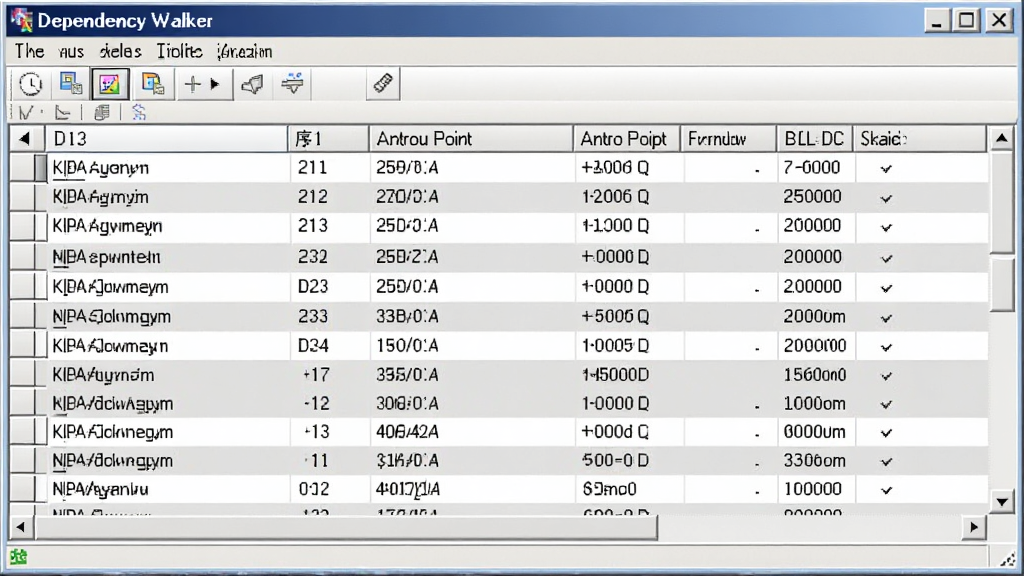The image size is (1024, 576).
Task: Sort by the D13 column header
Action: [166, 138]
